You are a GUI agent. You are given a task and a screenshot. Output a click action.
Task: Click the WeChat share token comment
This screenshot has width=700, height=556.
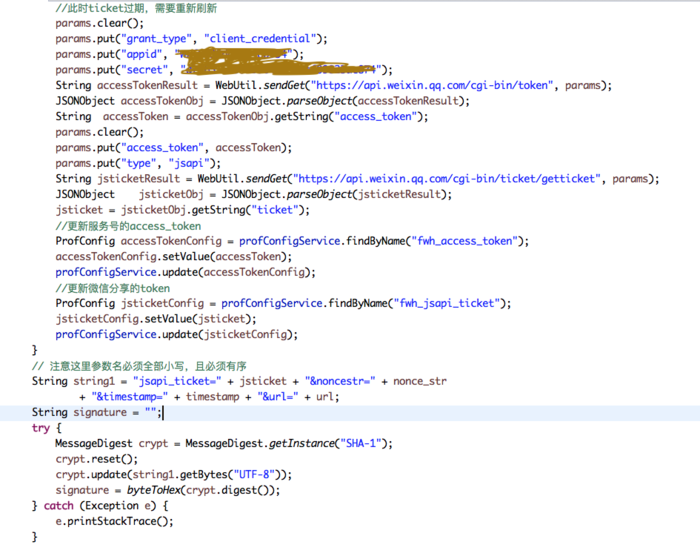[112, 288]
